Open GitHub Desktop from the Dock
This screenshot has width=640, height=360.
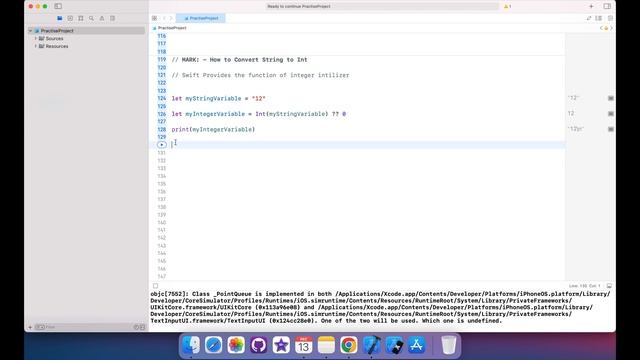point(258,345)
